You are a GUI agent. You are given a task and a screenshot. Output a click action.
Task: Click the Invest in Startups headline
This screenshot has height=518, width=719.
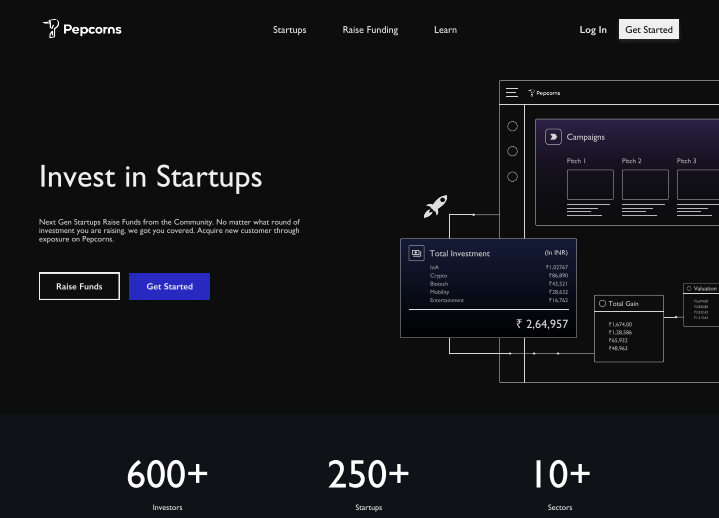(x=150, y=177)
